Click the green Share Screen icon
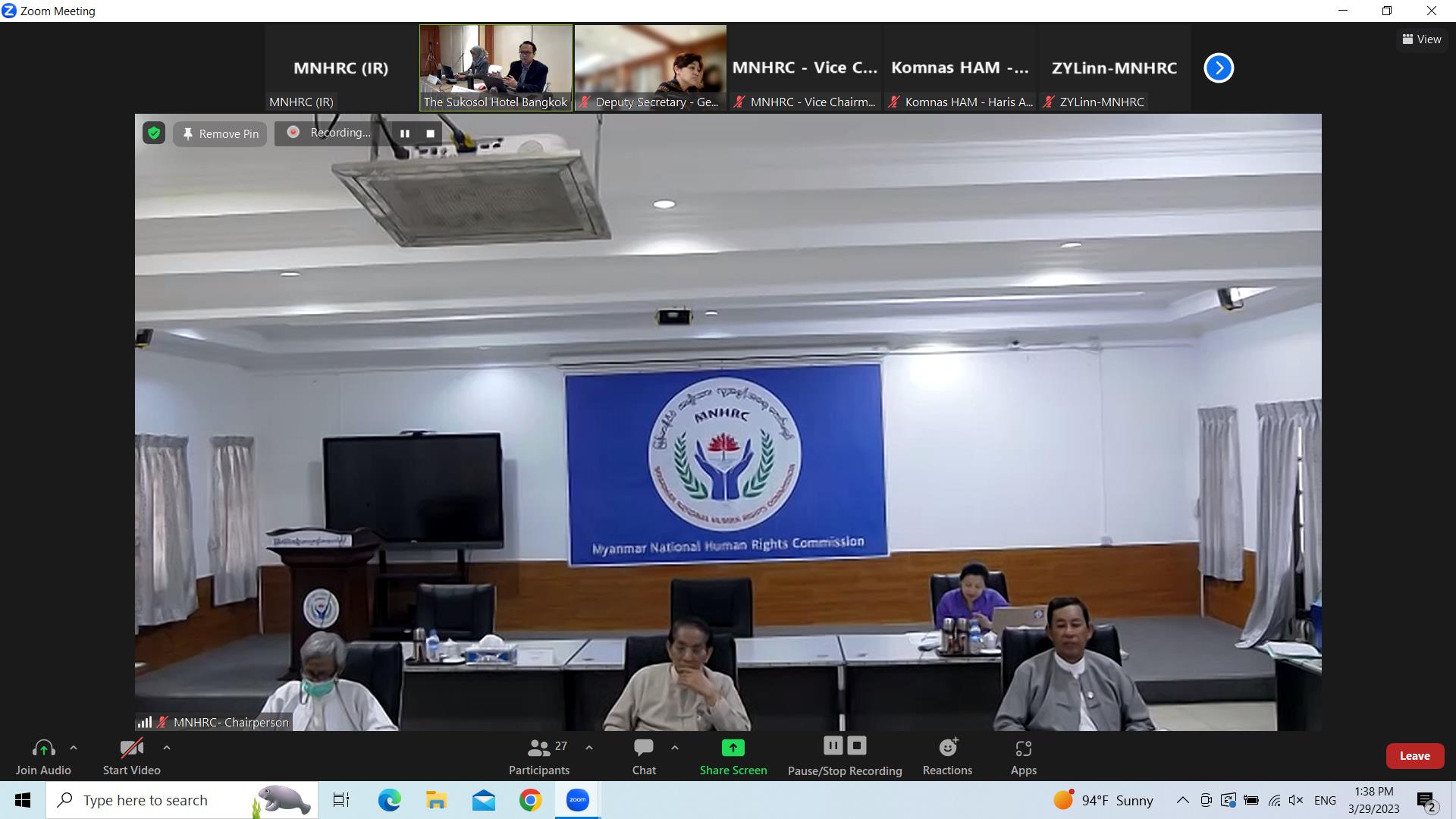 click(x=733, y=748)
